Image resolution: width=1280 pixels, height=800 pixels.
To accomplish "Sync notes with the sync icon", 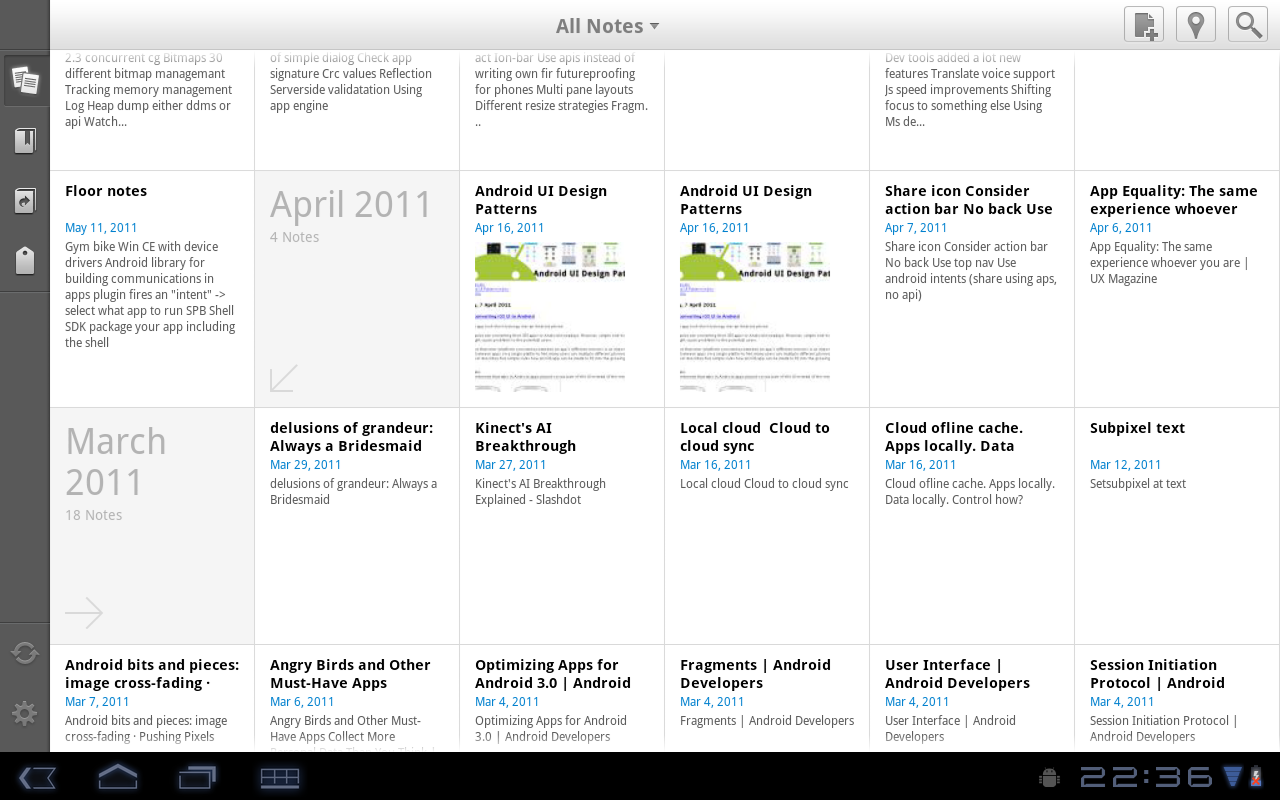I will pyautogui.click(x=25, y=654).
